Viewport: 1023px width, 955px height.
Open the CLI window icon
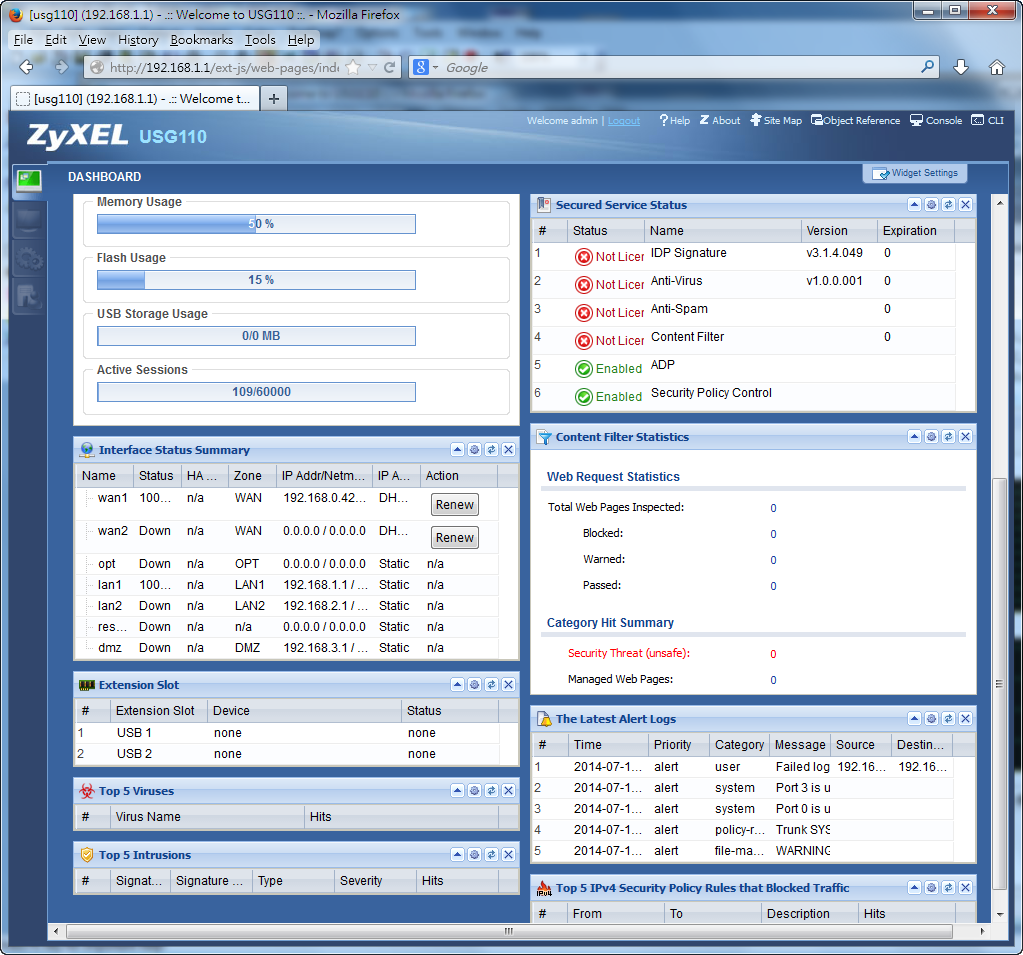tap(987, 121)
